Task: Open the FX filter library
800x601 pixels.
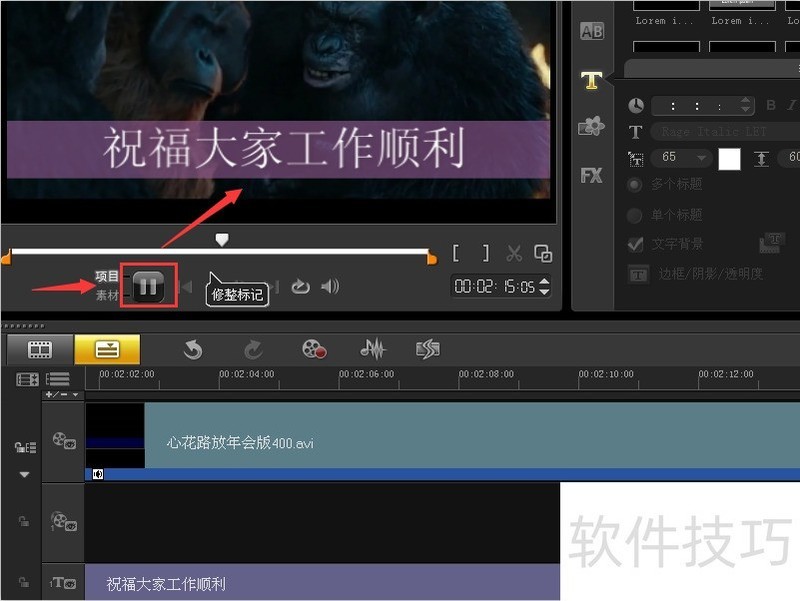Action: click(591, 176)
